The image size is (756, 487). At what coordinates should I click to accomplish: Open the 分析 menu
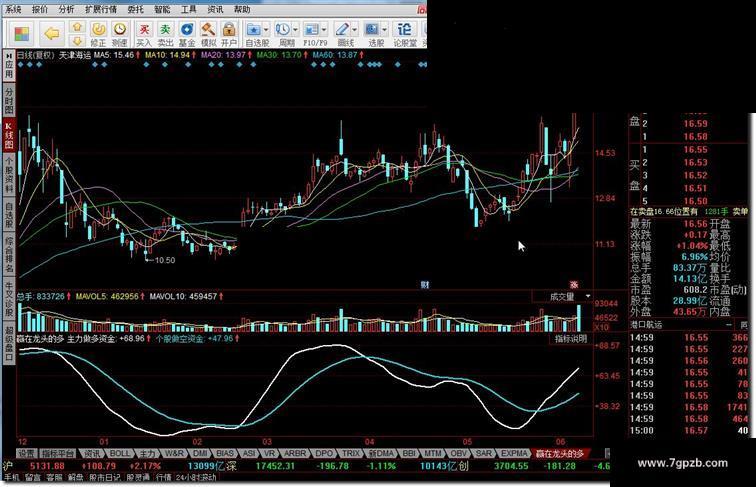pyautogui.click(x=66, y=9)
